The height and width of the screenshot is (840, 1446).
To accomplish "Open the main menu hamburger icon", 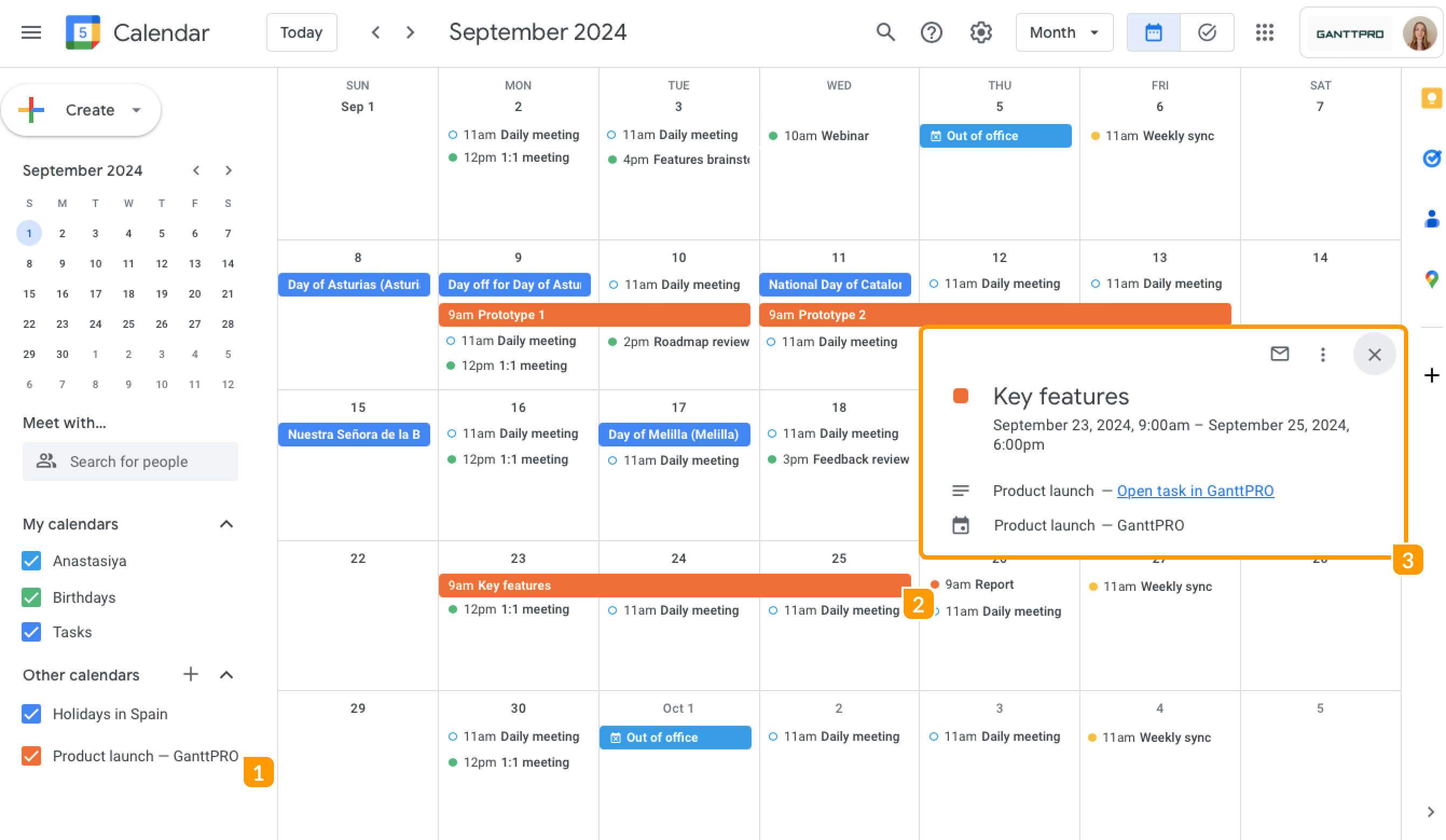I will (x=32, y=33).
